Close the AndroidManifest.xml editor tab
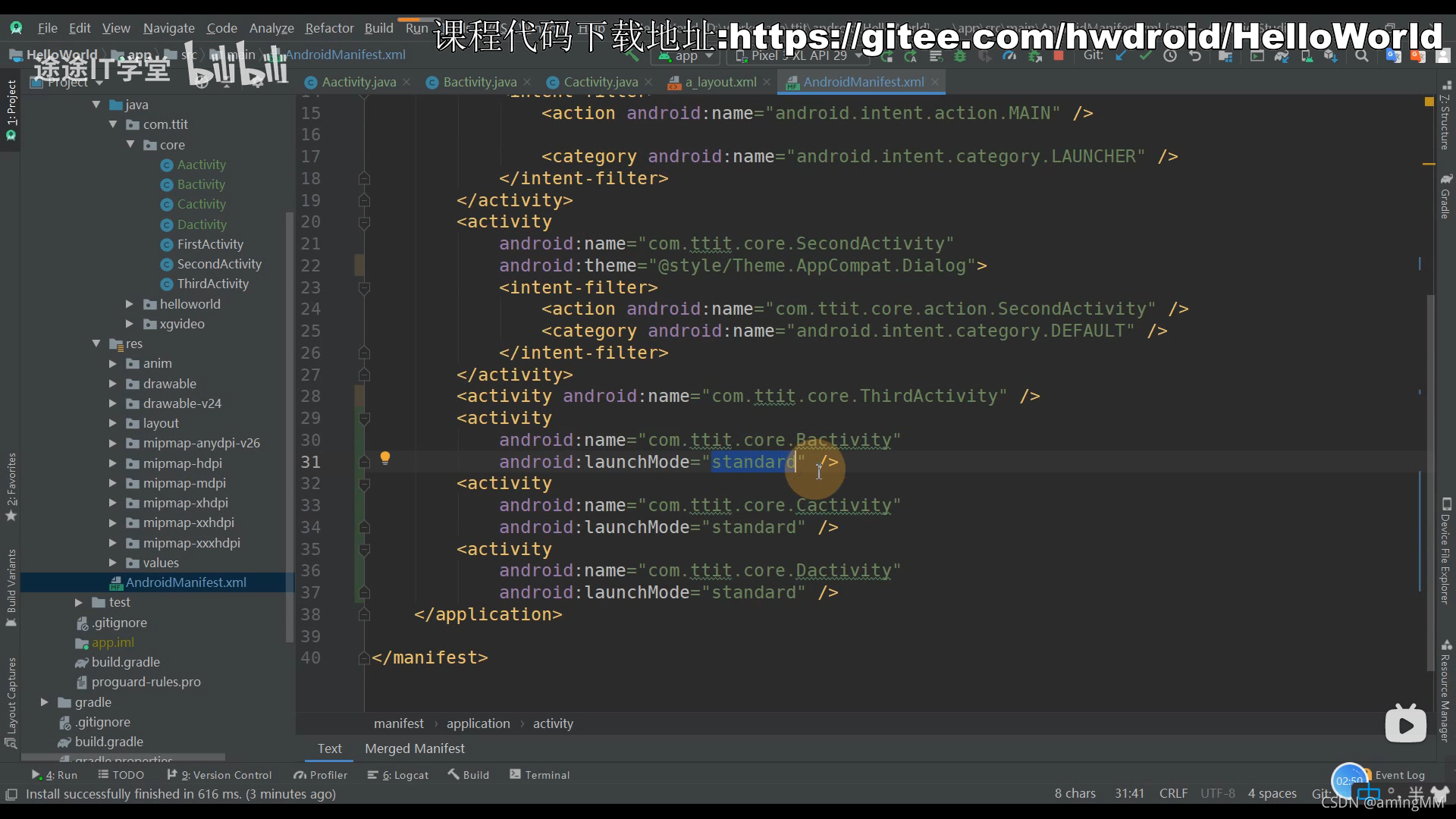1456x819 pixels. point(935,82)
